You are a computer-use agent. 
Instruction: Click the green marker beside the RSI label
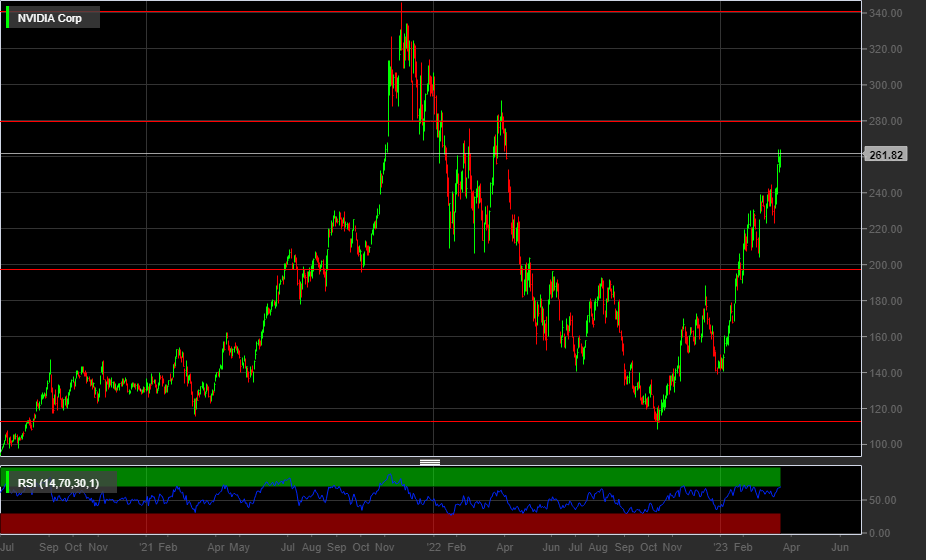[7, 481]
